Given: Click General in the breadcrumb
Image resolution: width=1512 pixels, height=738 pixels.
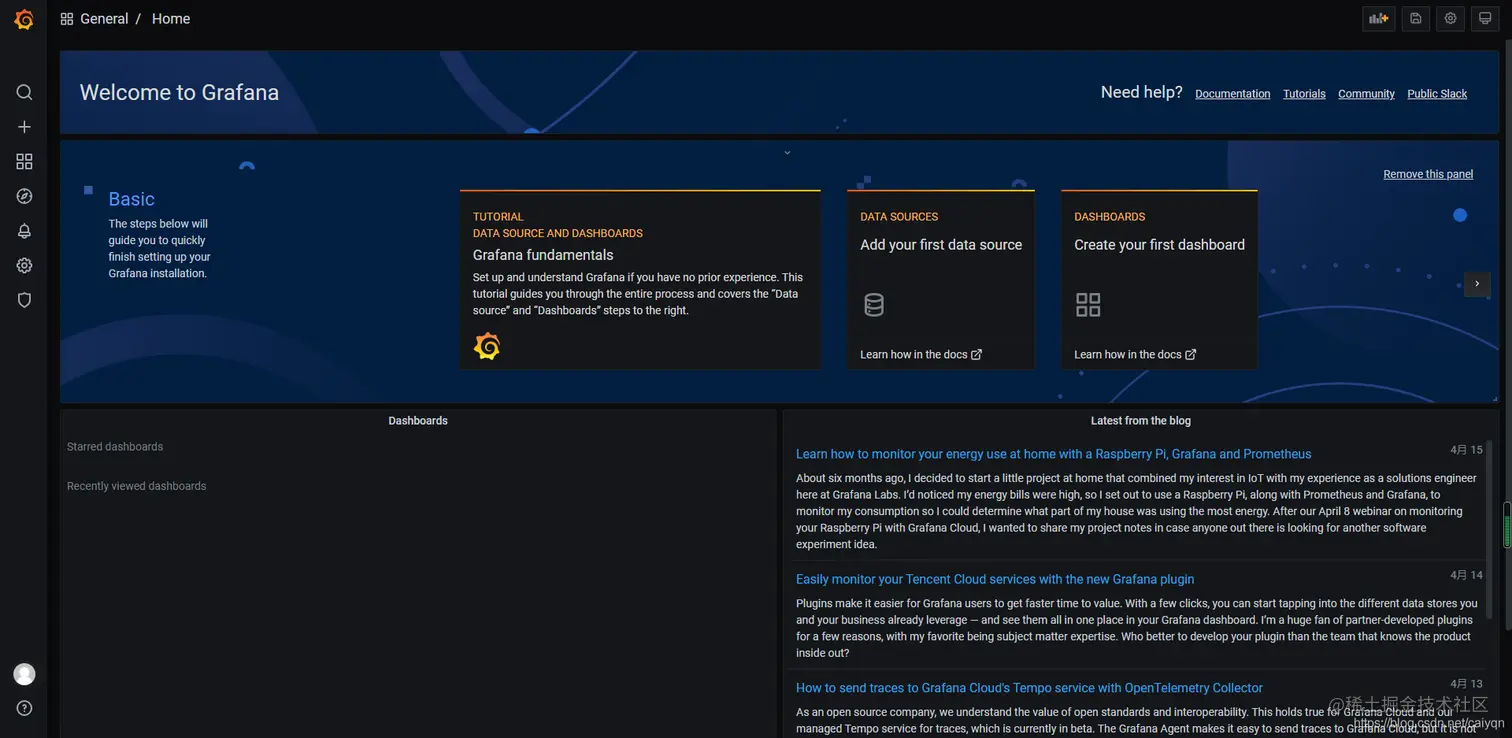Looking at the screenshot, I should point(104,19).
